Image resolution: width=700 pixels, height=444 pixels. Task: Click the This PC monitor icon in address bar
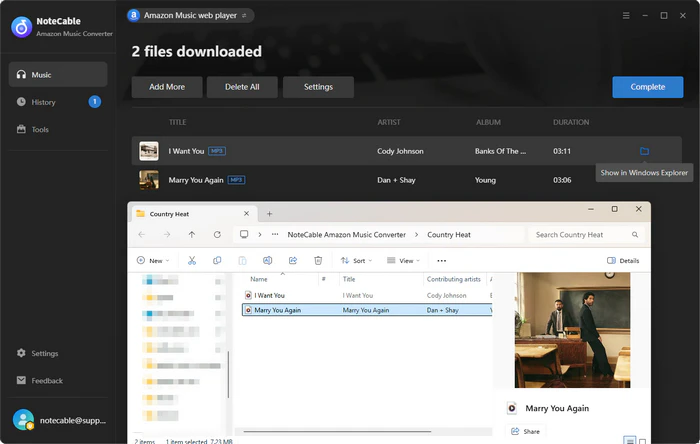[x=244, y=234]
